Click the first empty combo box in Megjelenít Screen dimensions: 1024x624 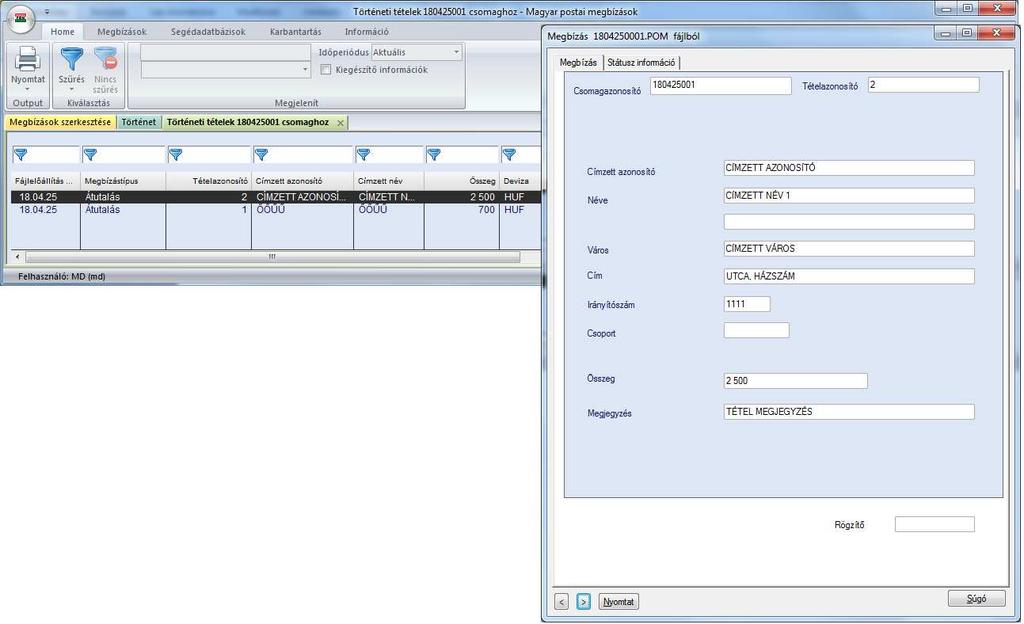click(225, 52)
